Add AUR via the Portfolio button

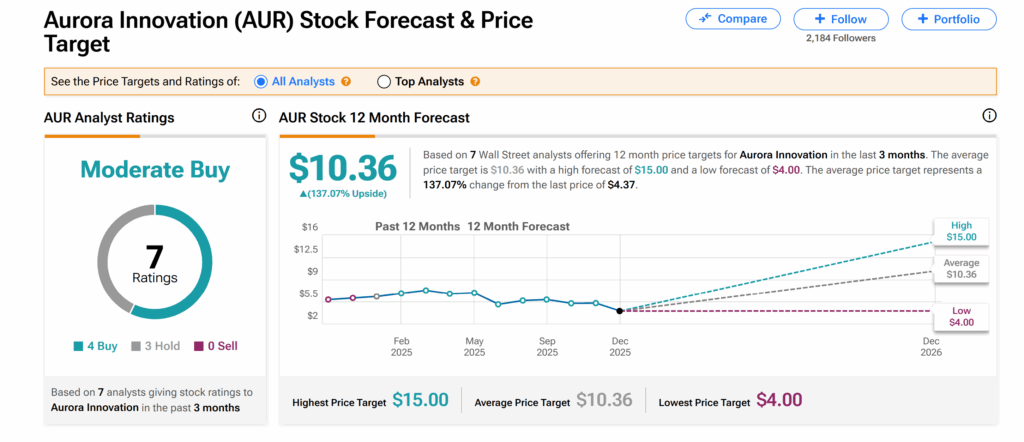point(948,19)
